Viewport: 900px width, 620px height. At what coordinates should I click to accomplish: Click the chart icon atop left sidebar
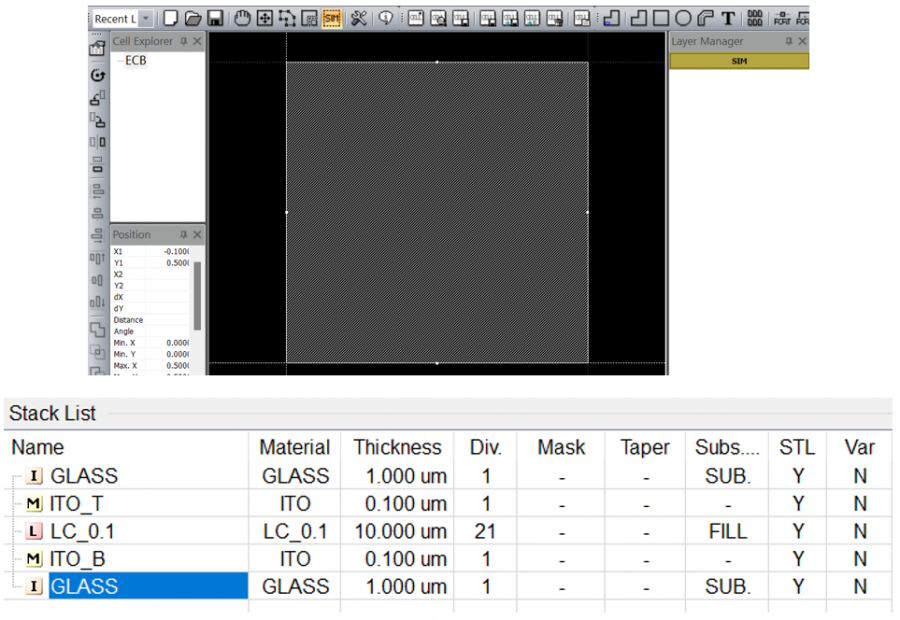click(97, 49)
